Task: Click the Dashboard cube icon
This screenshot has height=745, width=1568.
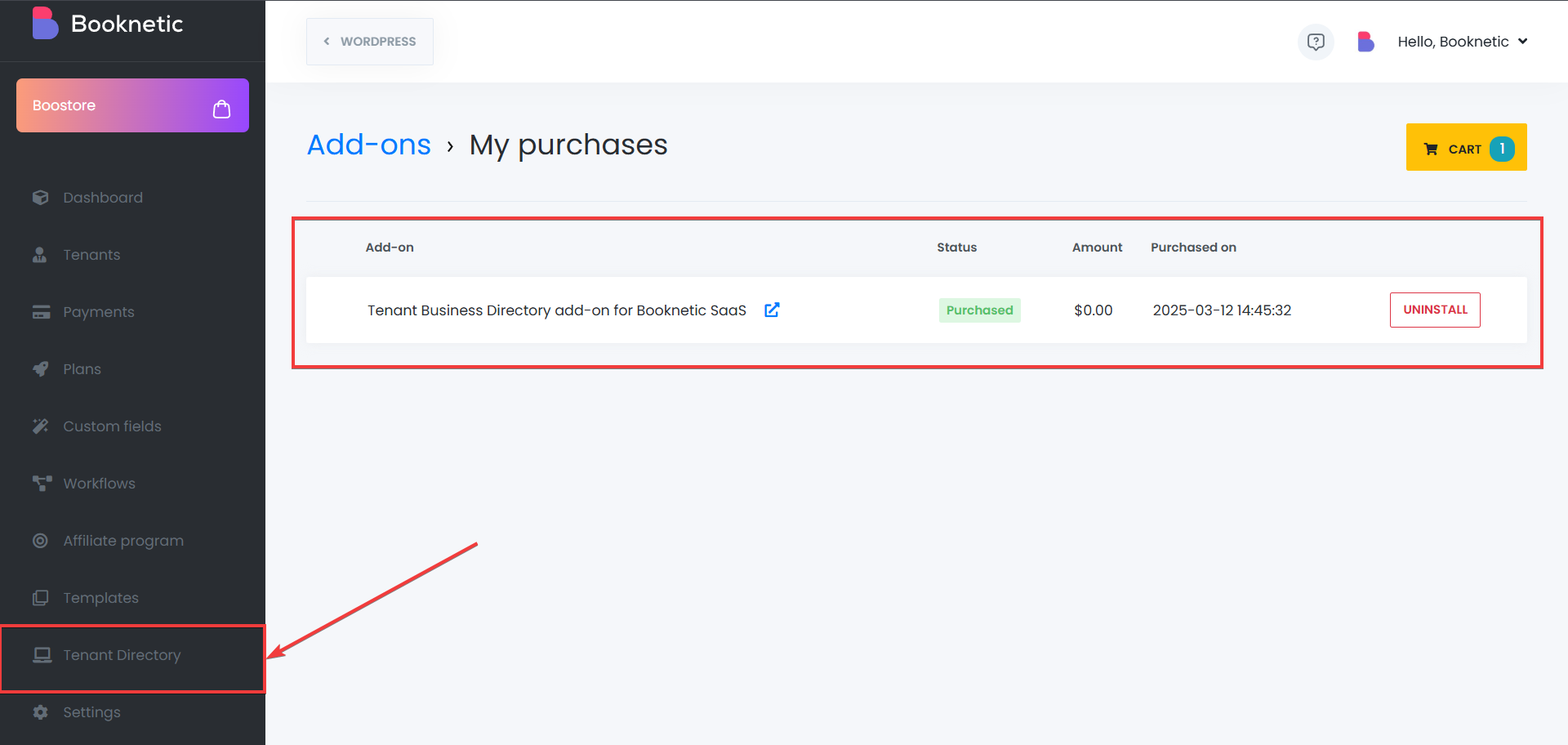Action: point(41,198)
